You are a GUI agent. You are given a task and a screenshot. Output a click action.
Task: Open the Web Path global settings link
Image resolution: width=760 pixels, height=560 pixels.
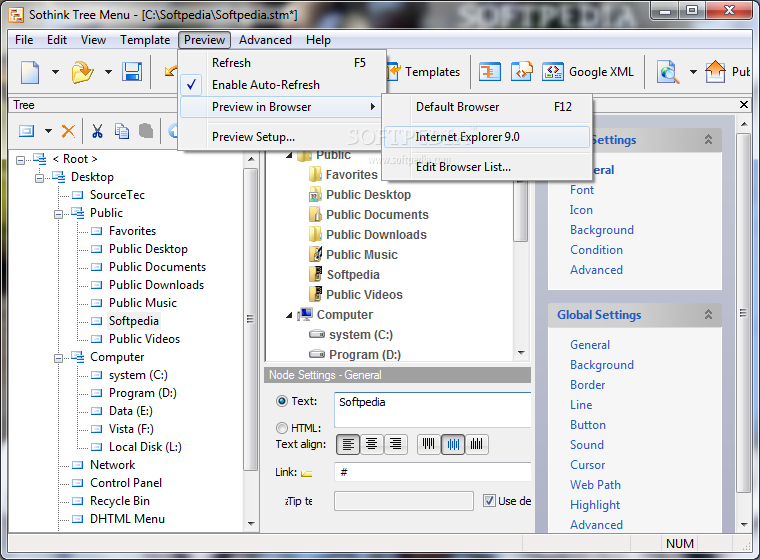[x=595, y=485]
